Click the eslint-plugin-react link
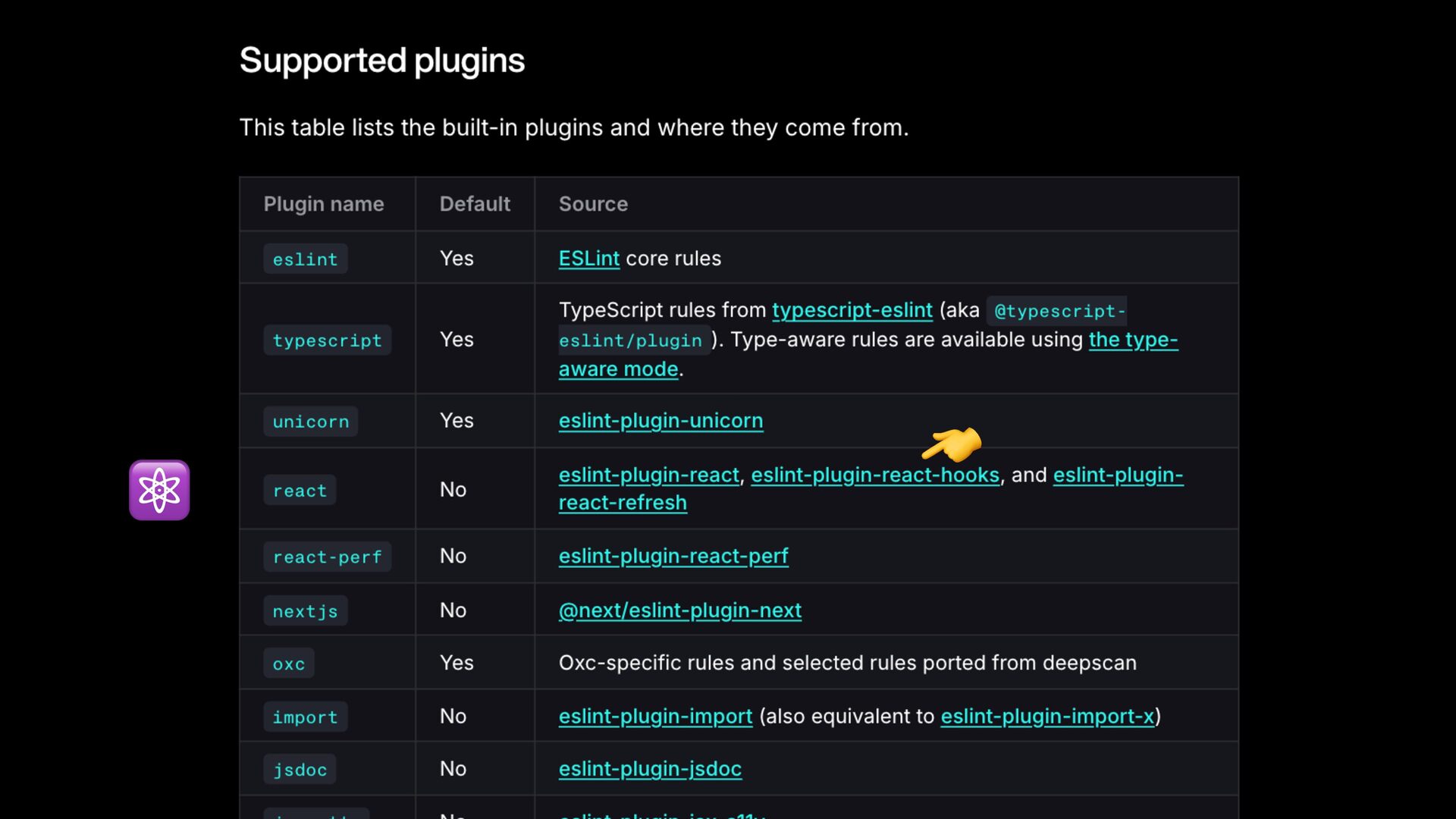This screenshot has height=819, width=1456. (648, 475)
